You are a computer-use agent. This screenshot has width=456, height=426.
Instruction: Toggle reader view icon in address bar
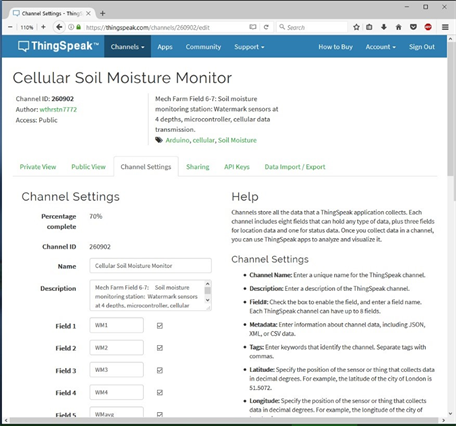pos(253,27)
